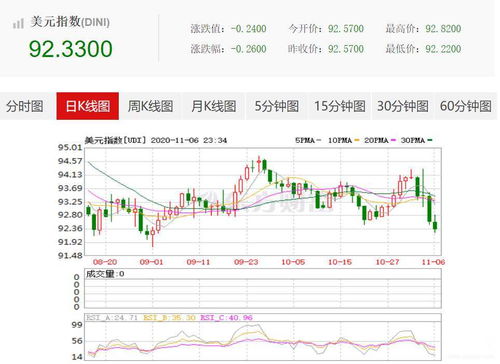Click the 10PMA yellow legend marker

click(x=357, y=140)
